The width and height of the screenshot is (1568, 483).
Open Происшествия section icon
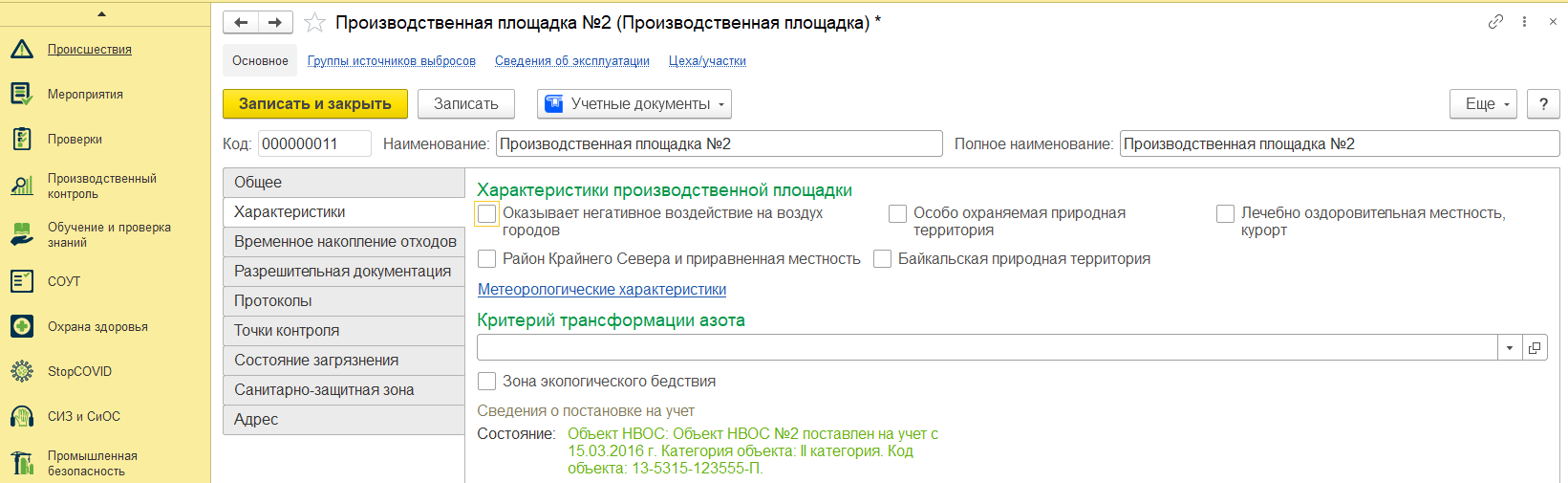[22, 49]
